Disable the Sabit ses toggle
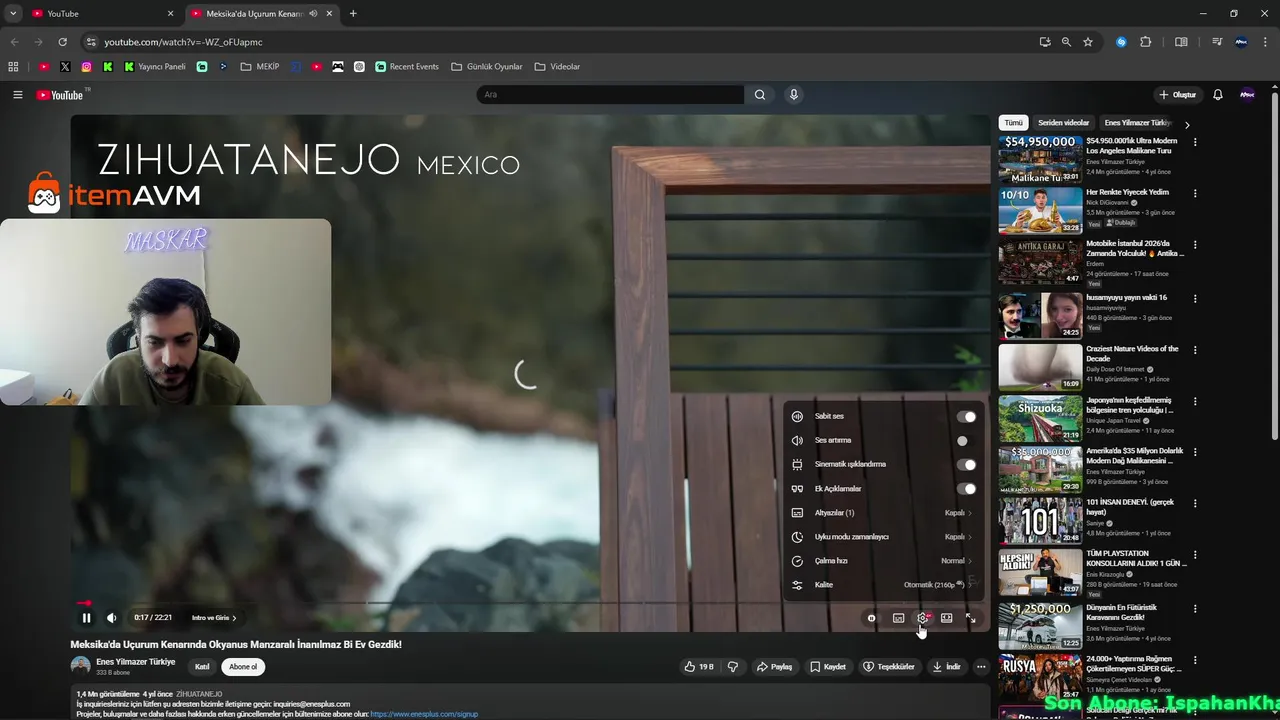Viewport: 1280px width, 720px height. [966, 417]
